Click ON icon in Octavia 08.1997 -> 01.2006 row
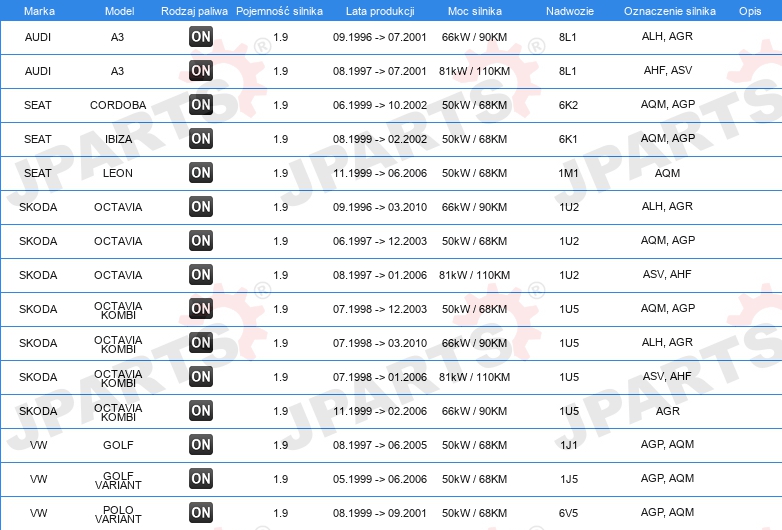 pos(201,274)
